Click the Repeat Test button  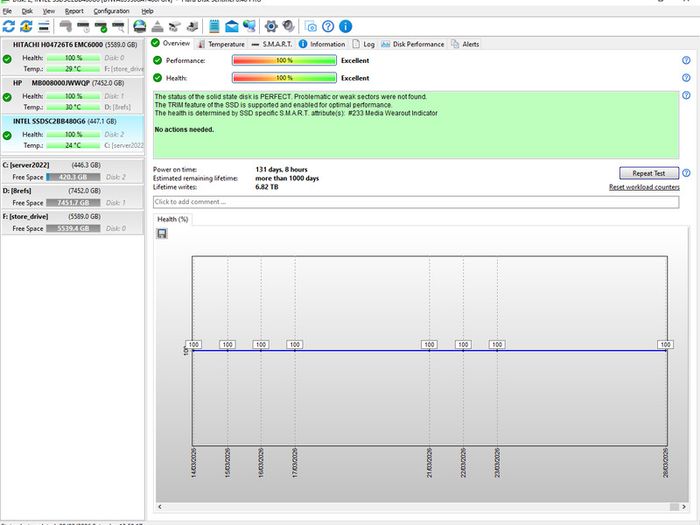(x=649, y=173)
